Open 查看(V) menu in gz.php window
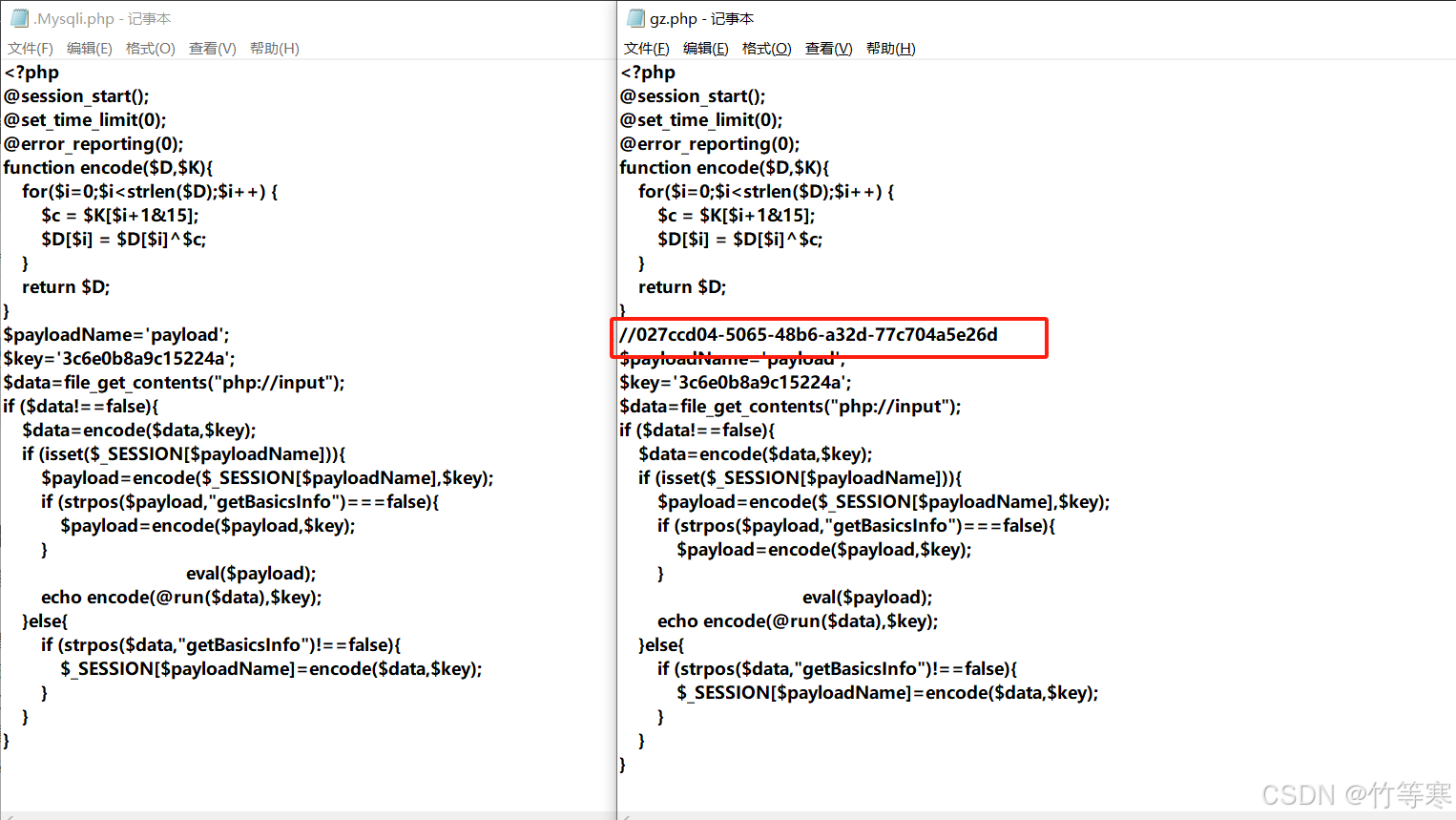1456x820 pixels. pos(829,49)
